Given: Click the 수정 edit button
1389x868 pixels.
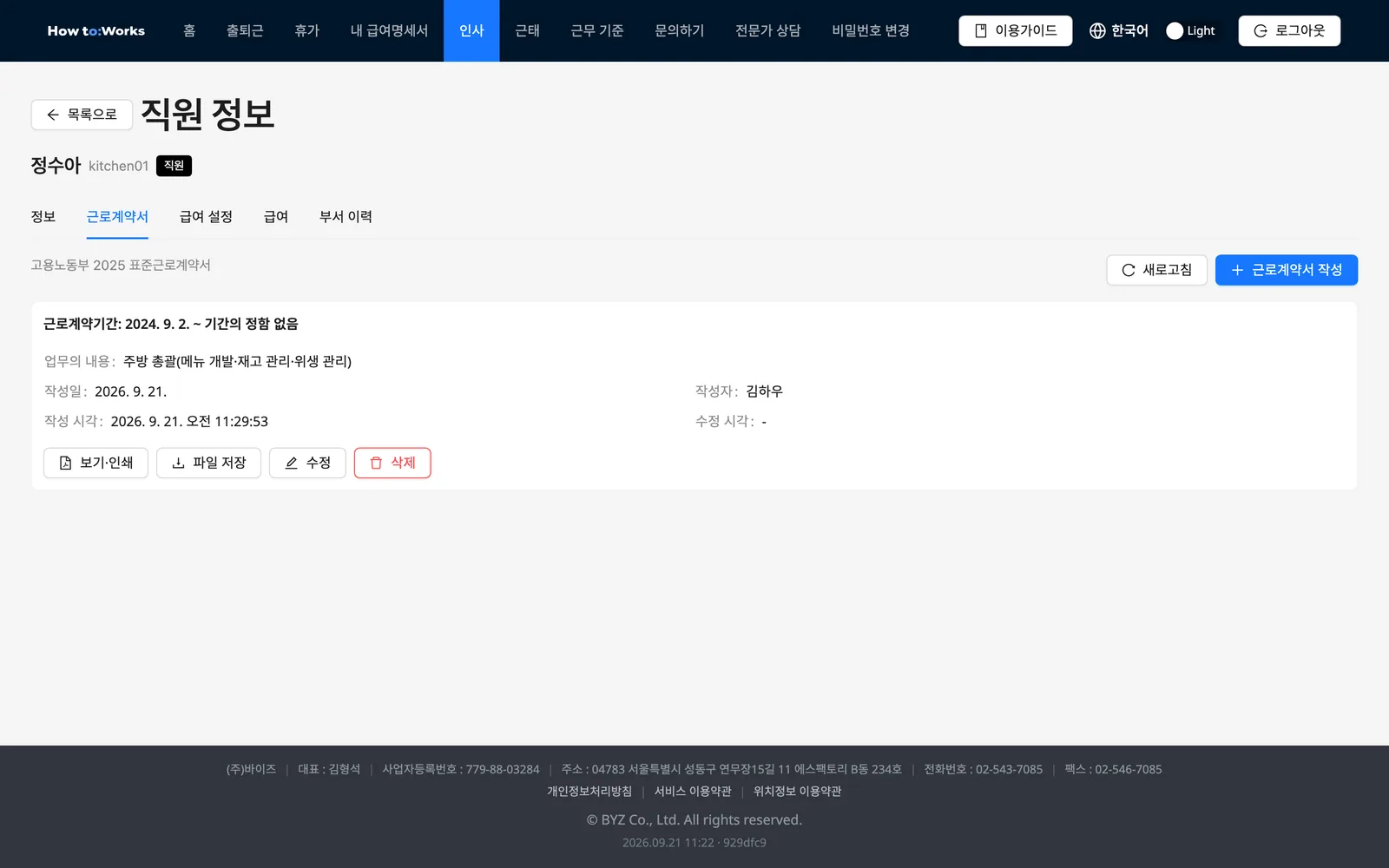Looking at the screenshot, I should click(307, 463).
